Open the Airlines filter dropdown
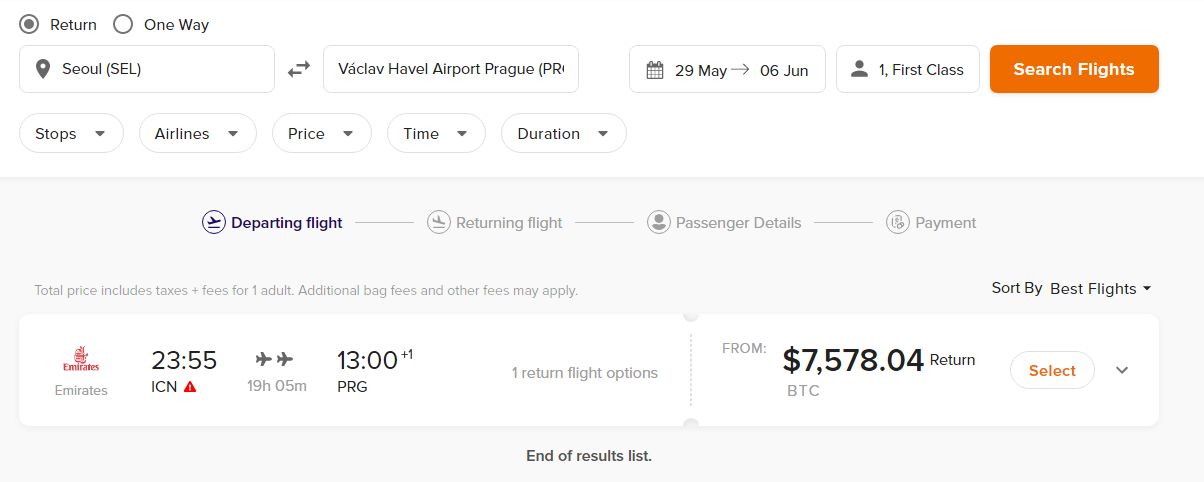Viewport: 1204px width, 482px height. click(197, 133)
